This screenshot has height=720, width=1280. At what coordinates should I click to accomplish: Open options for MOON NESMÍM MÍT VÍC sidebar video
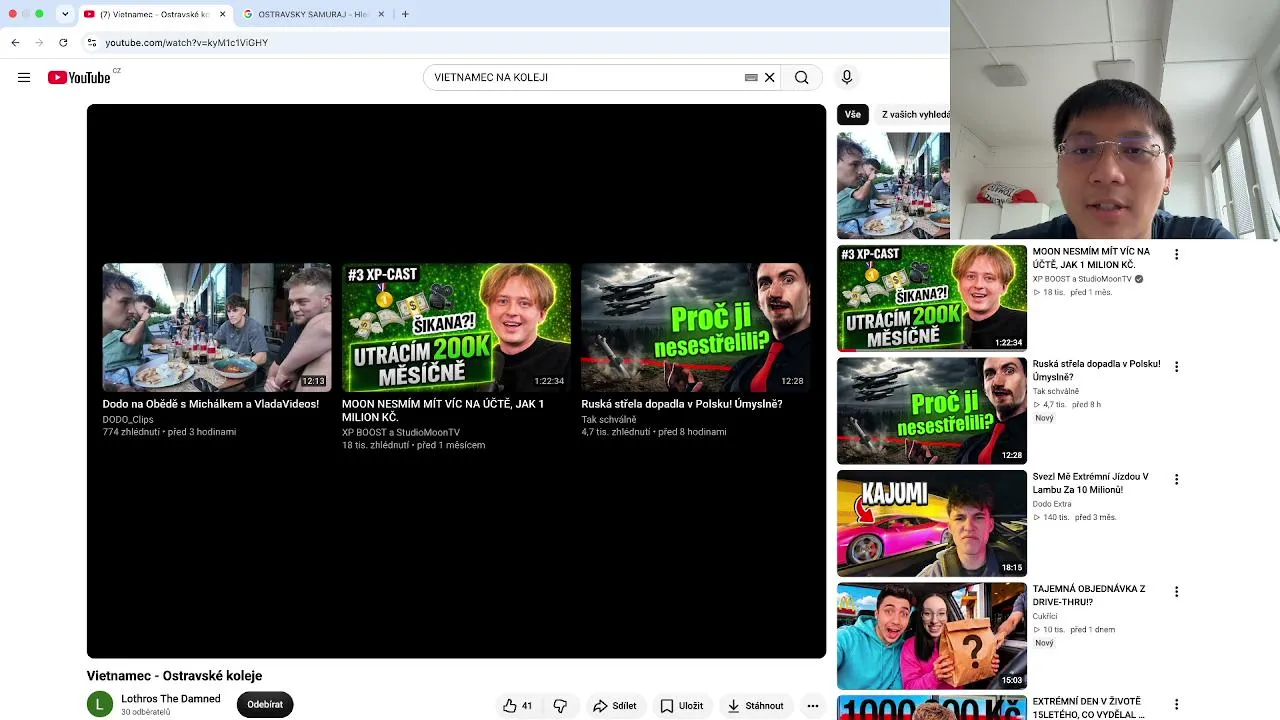[1176, 255]
